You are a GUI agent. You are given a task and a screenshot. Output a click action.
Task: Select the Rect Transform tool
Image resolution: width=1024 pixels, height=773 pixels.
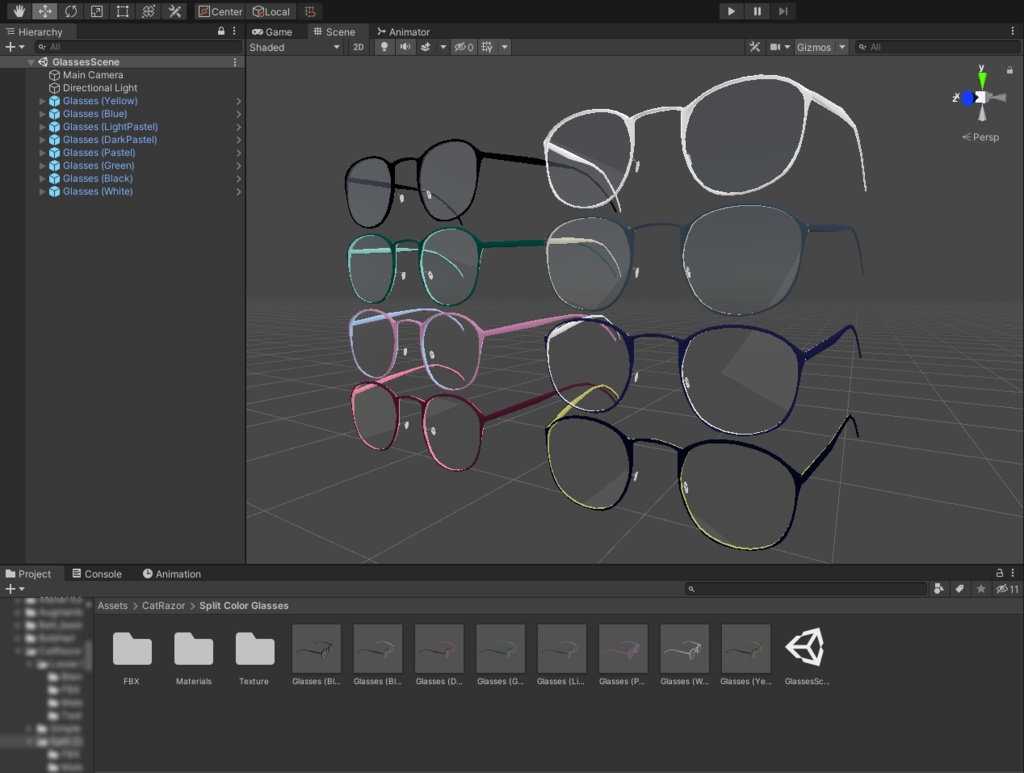120,11
